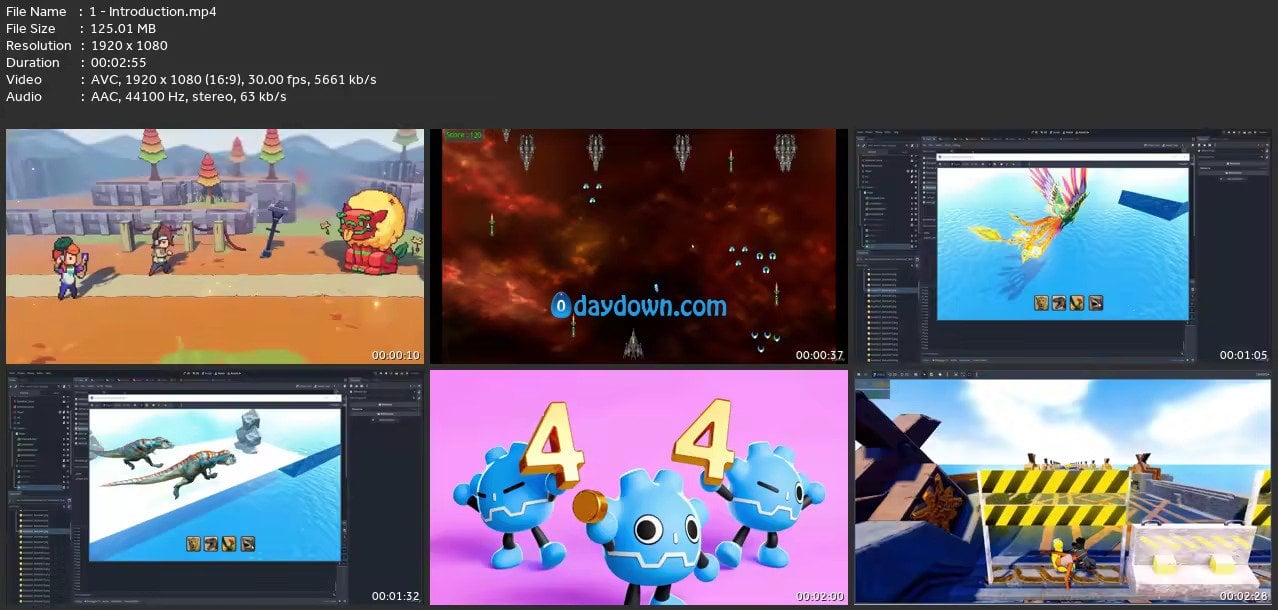The width and height of the screenshot is (1278, 610).
Task: Click the "Score : 120" text in the space shooter
Action: point(464,135)
